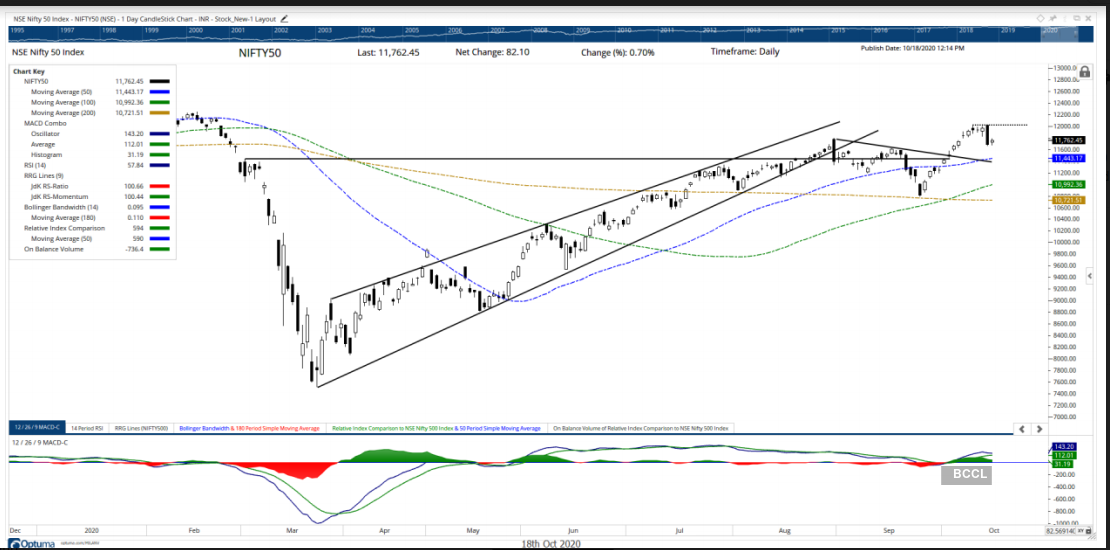Click the Moving Average (100) green swatch

tap(160, 103)
